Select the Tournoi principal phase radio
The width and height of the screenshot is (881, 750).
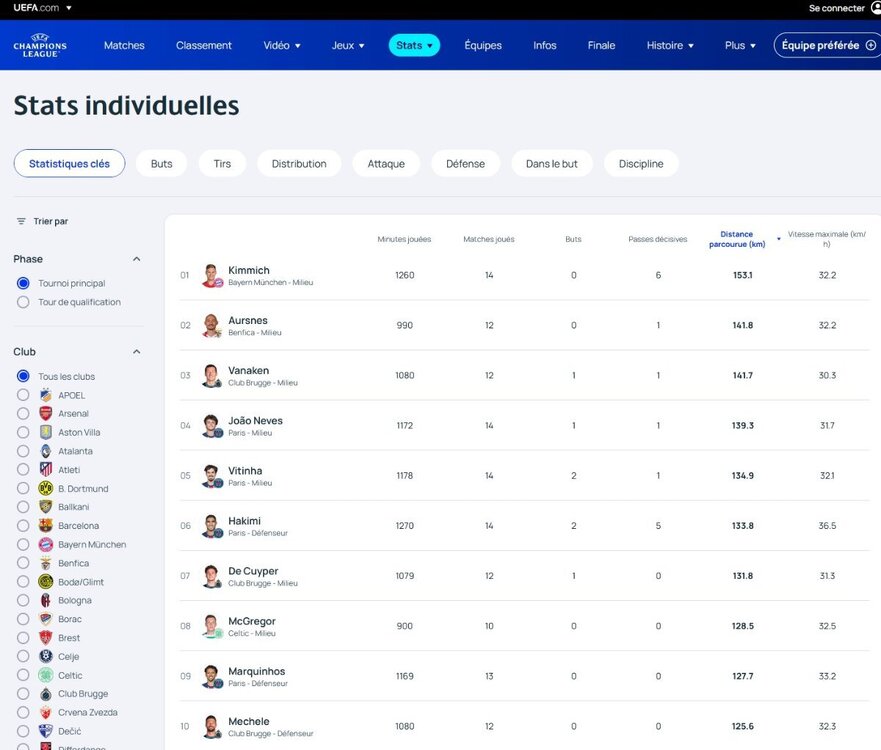[x=23, y=283]
